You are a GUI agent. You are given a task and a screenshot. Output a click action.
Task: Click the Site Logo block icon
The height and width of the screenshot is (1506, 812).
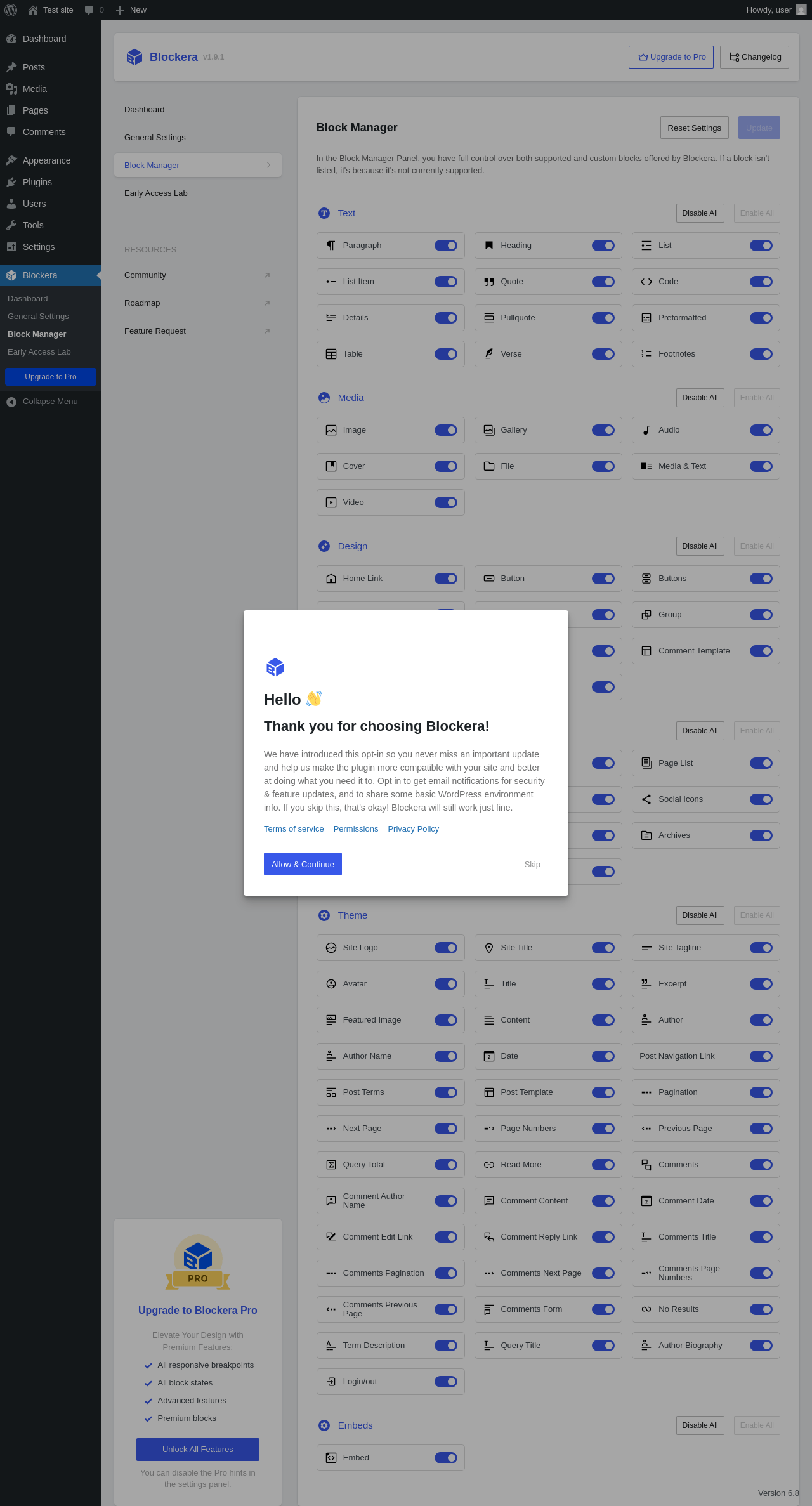[x=331, y=948]
